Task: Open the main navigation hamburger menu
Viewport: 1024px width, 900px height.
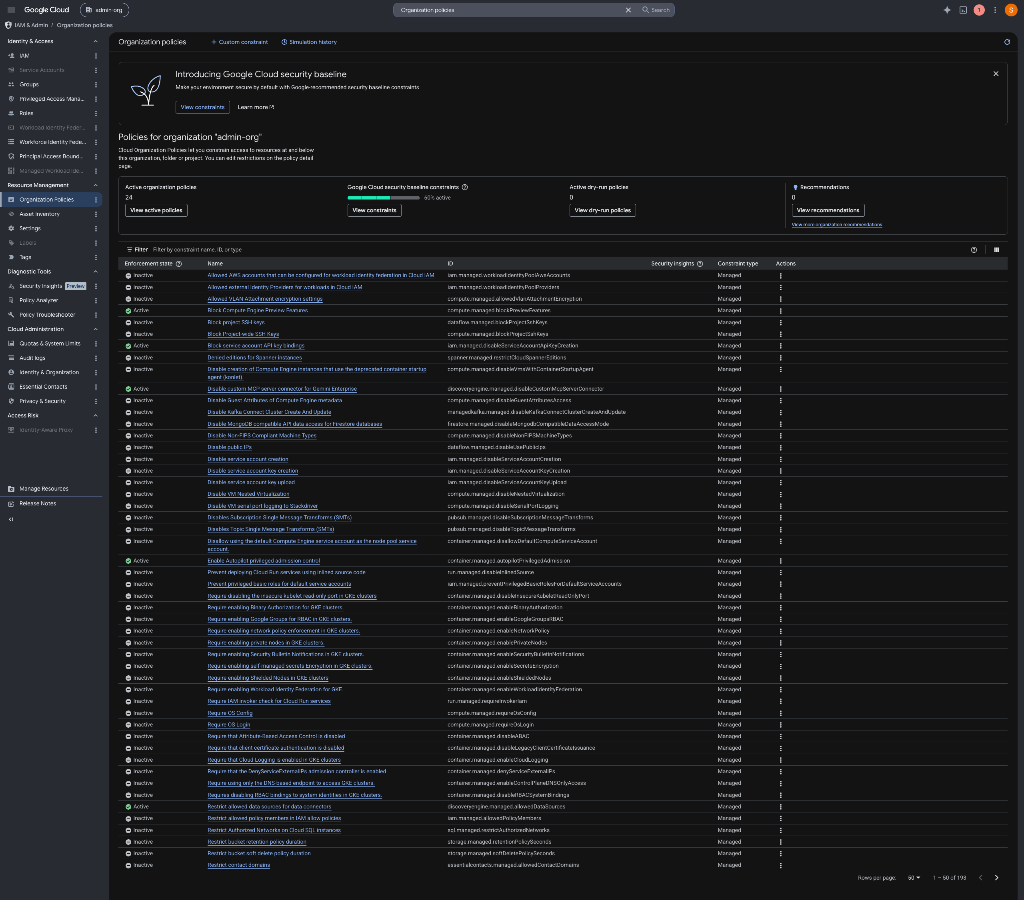Action: [11, 10]
